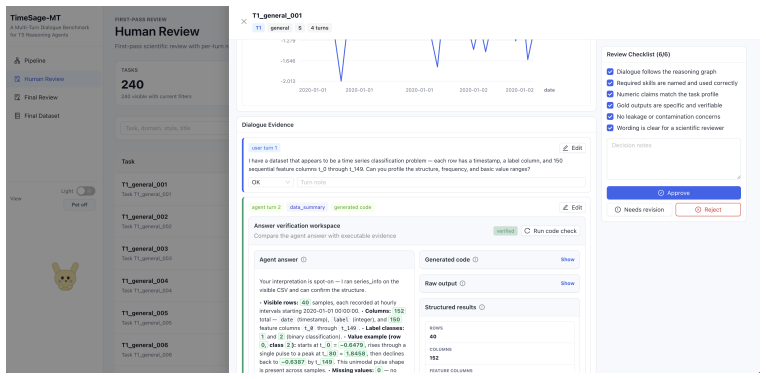Uncheck Gold outputs are specific and verifiable
Image resolution: width=766 pixels, height=379 pixels.
610,105
